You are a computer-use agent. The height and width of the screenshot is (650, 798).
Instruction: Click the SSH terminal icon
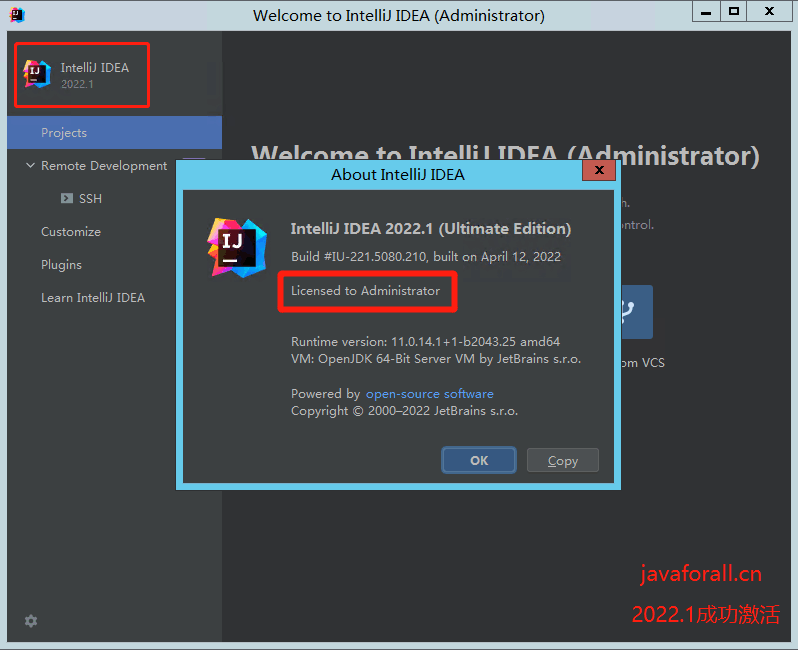point(67,198)
